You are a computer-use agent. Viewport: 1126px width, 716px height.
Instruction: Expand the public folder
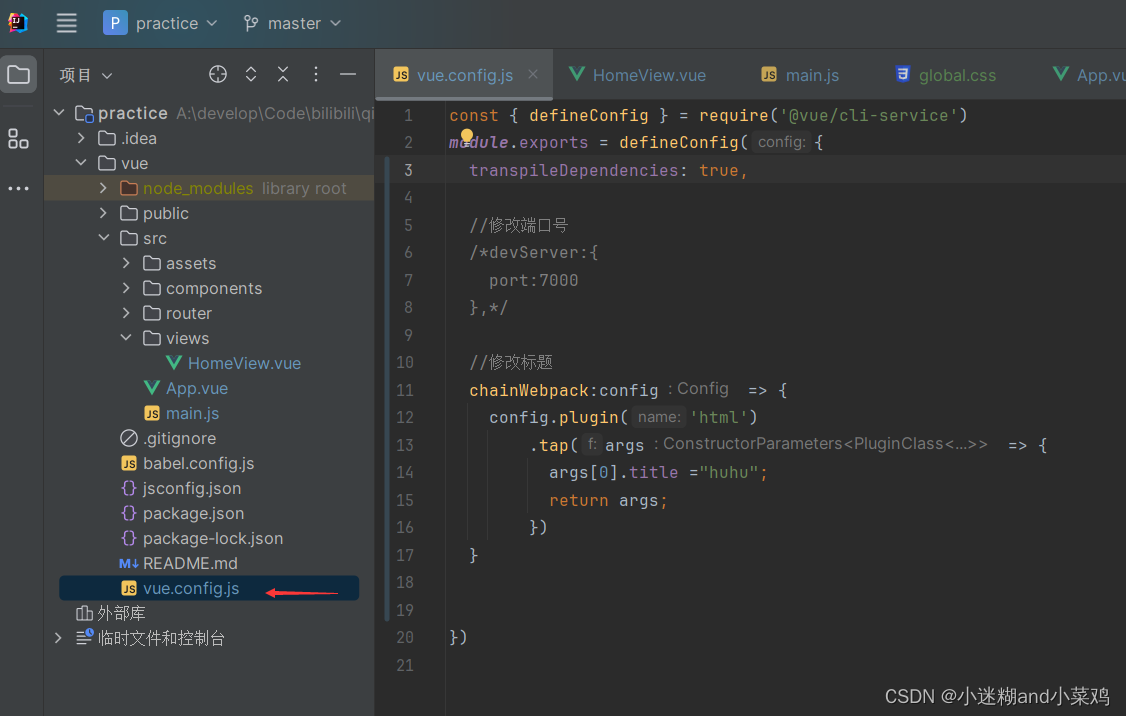(x=103, y=213)
